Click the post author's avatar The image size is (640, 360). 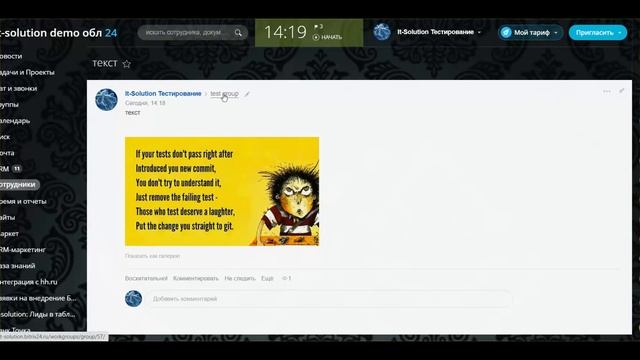[x=106, y=100]
